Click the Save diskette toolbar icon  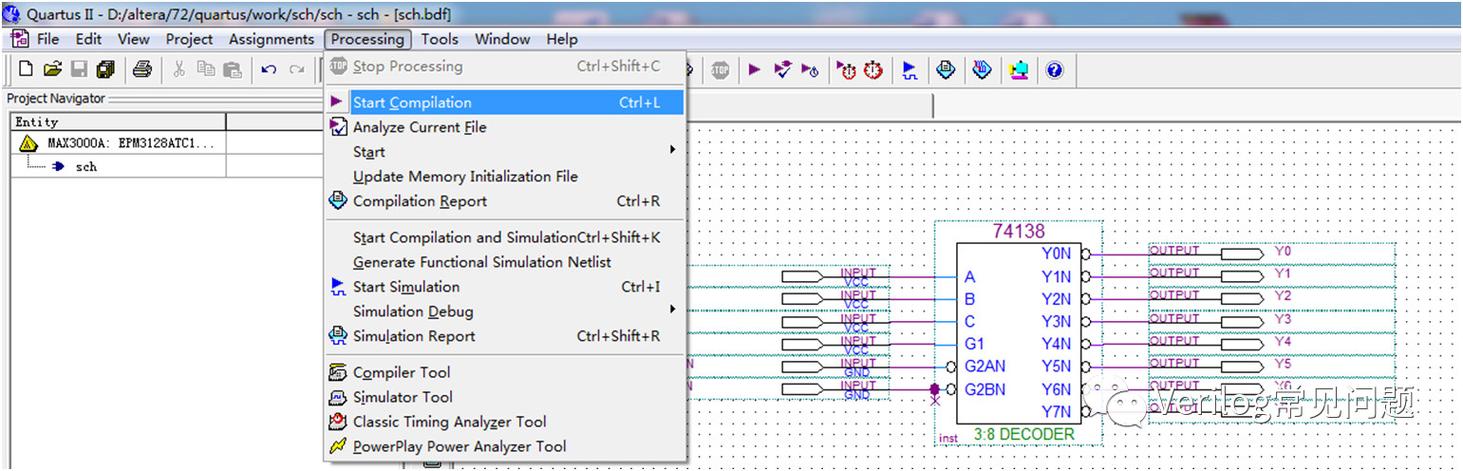pos(78,69)
